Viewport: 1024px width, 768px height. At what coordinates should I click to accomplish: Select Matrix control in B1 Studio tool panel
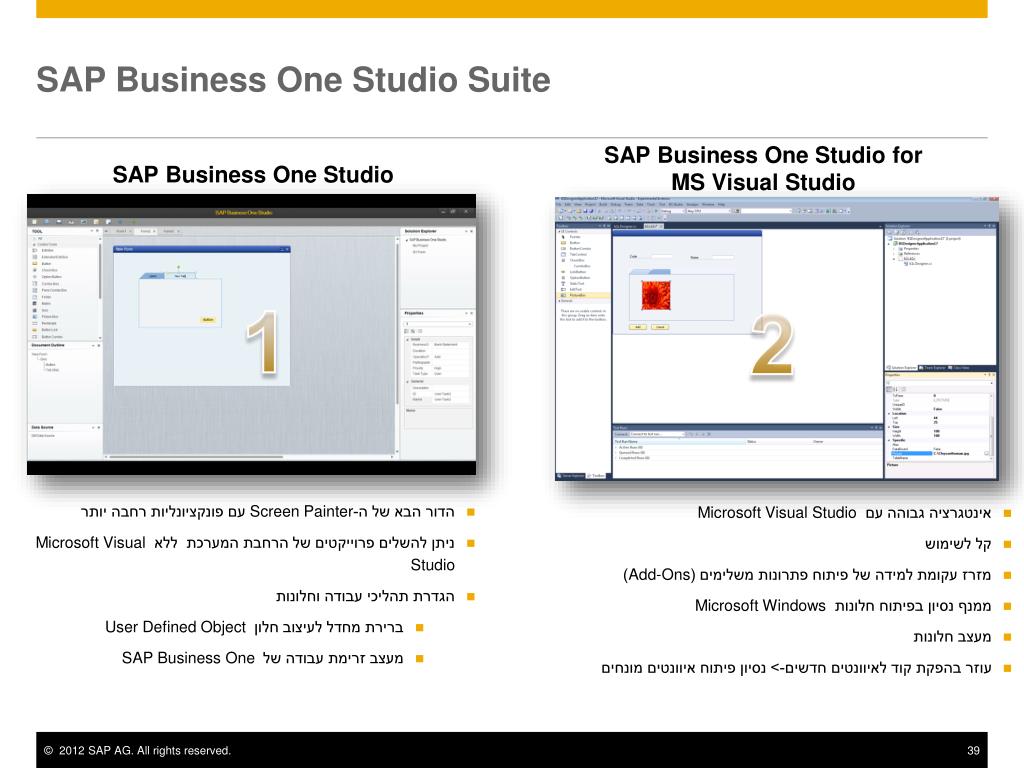[x=46, y=303]
